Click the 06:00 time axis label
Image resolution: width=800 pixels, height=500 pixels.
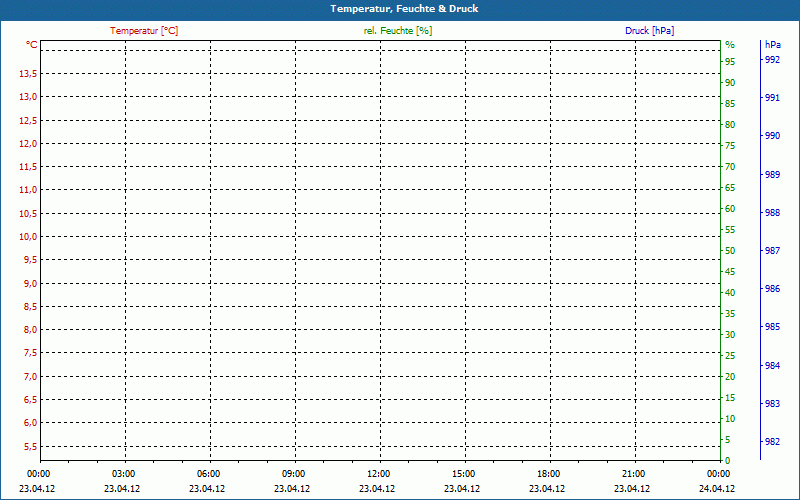coord(209,474)
